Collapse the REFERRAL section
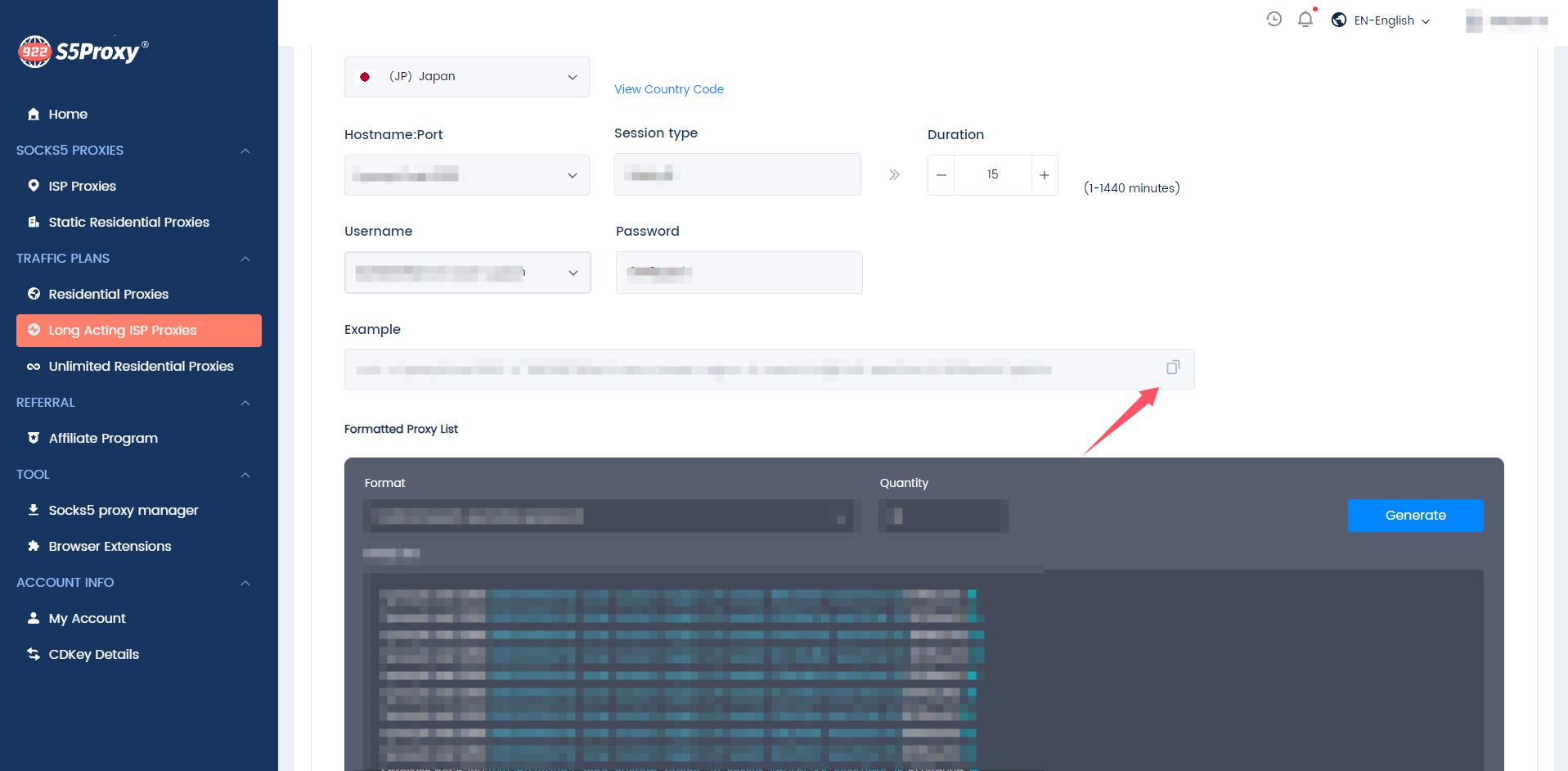Image resolution: width=1568 pixels, height=771 pixels. pyautogui.click(x=245, y=403)
